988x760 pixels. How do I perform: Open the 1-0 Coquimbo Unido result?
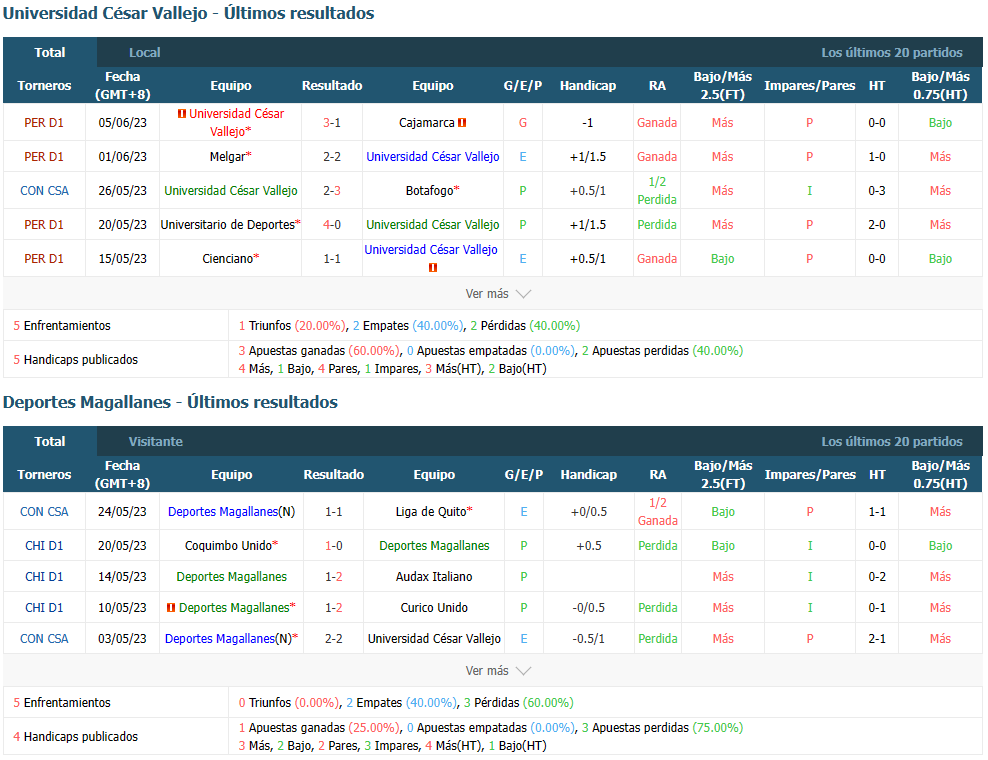click(334, 546)
